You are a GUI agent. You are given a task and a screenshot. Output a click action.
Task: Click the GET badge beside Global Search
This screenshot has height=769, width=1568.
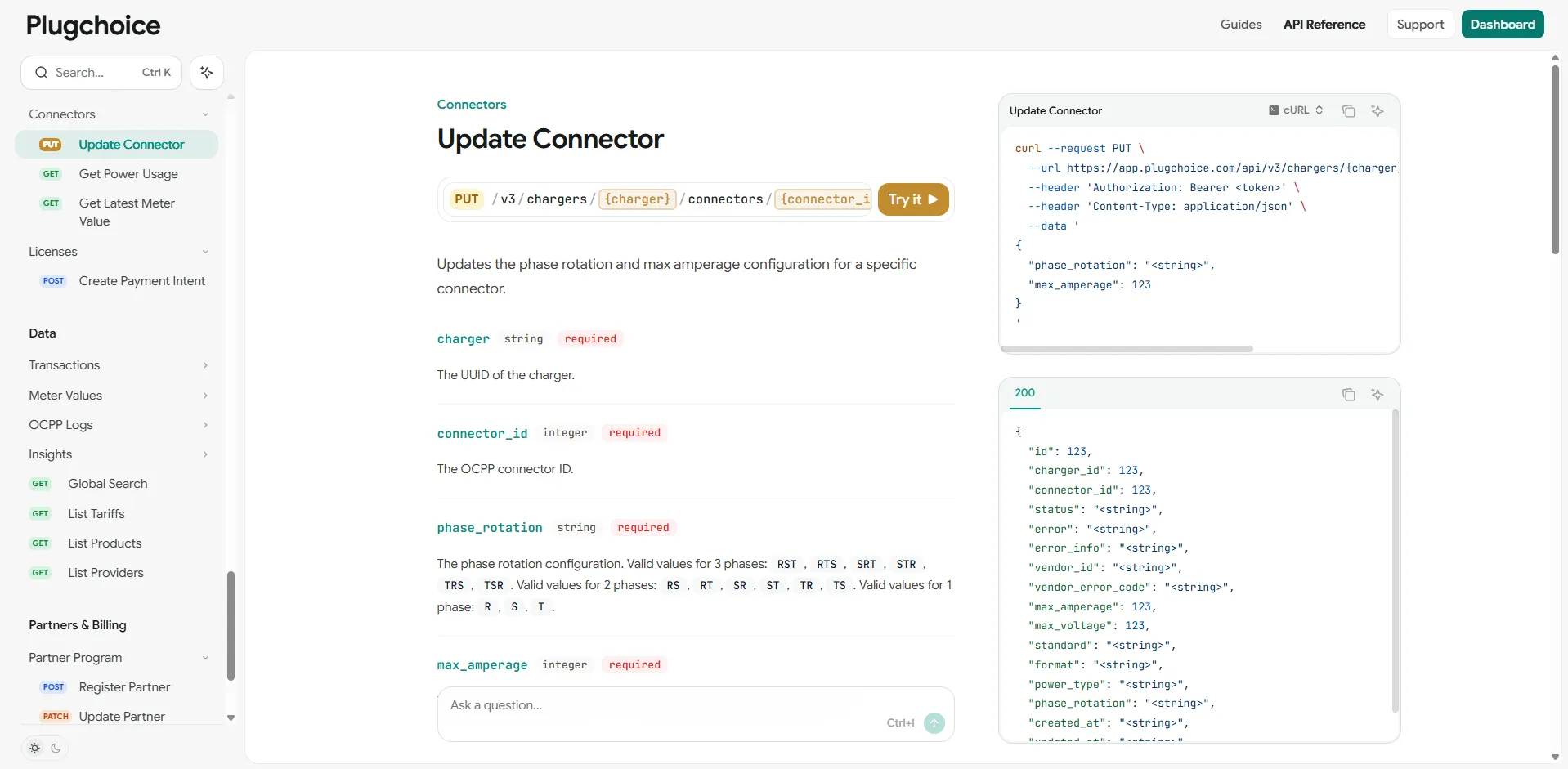coord(40,484)
